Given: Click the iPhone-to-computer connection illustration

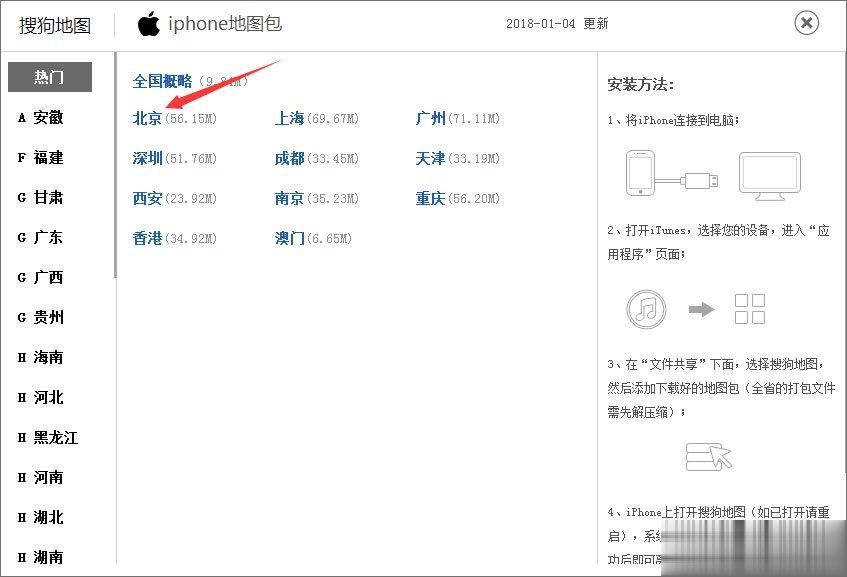Looking at the screenshot, I should pos(672,174).
